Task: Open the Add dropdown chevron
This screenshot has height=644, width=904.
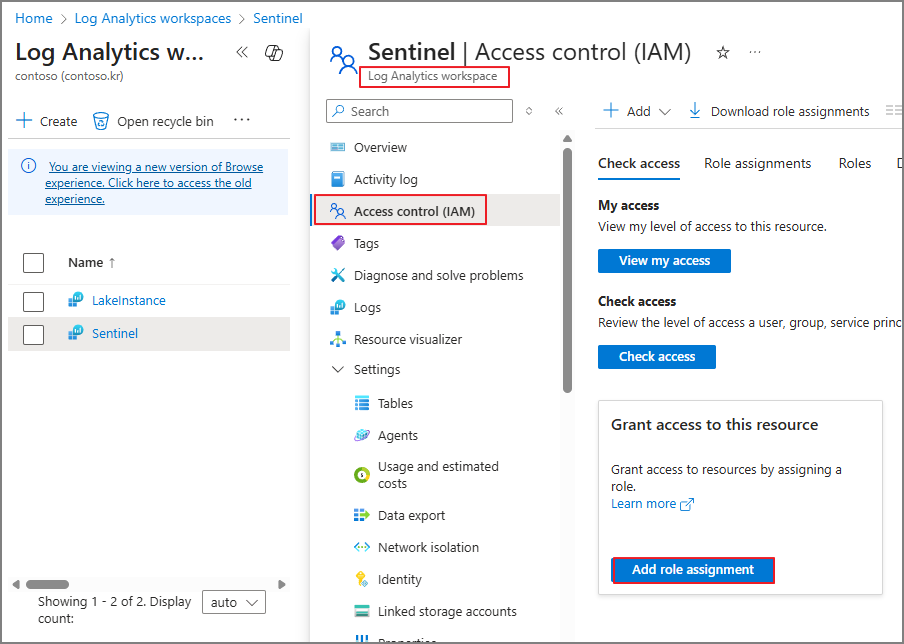Action: 665,112
